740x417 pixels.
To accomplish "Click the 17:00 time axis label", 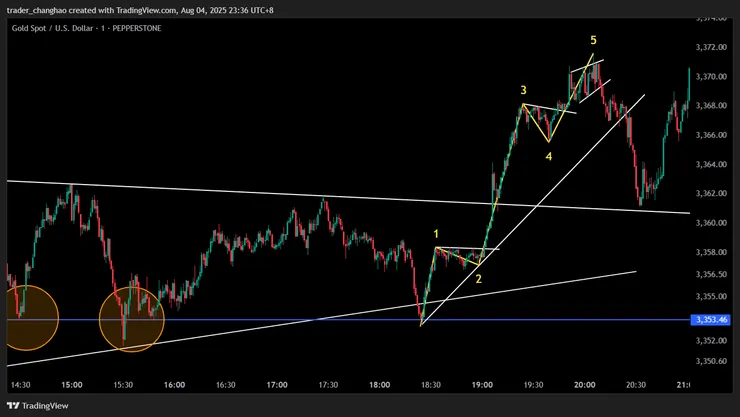I will tap(277, 385).
